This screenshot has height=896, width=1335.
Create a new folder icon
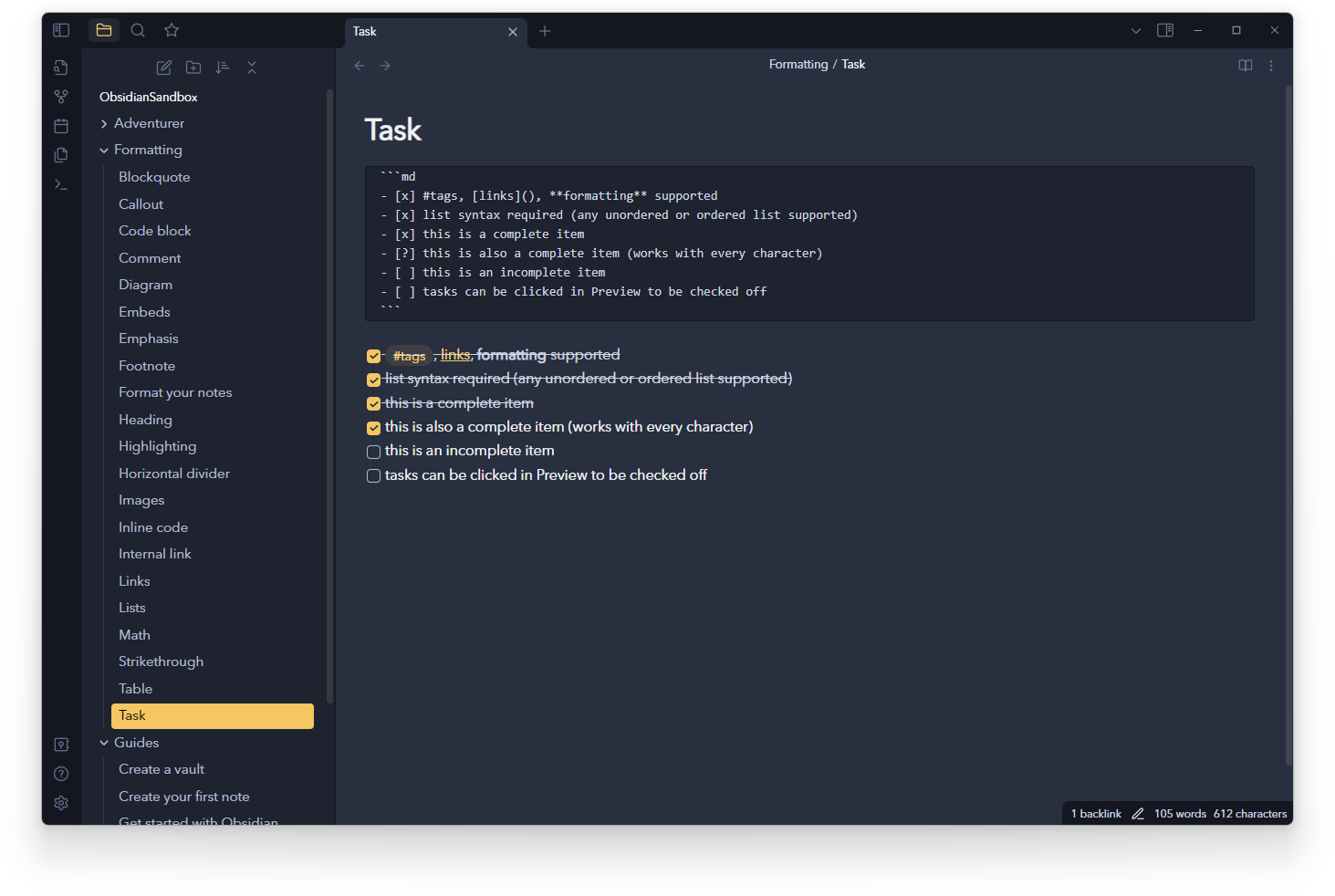[193, 68]
